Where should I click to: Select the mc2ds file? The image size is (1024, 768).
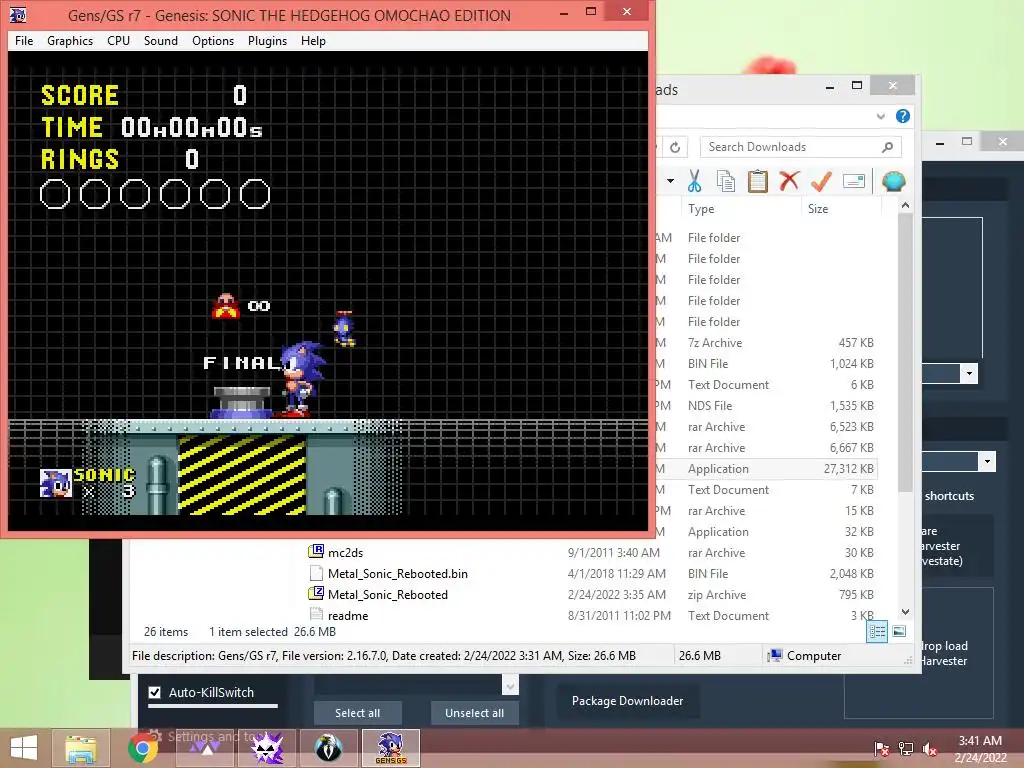pos(345,553)
